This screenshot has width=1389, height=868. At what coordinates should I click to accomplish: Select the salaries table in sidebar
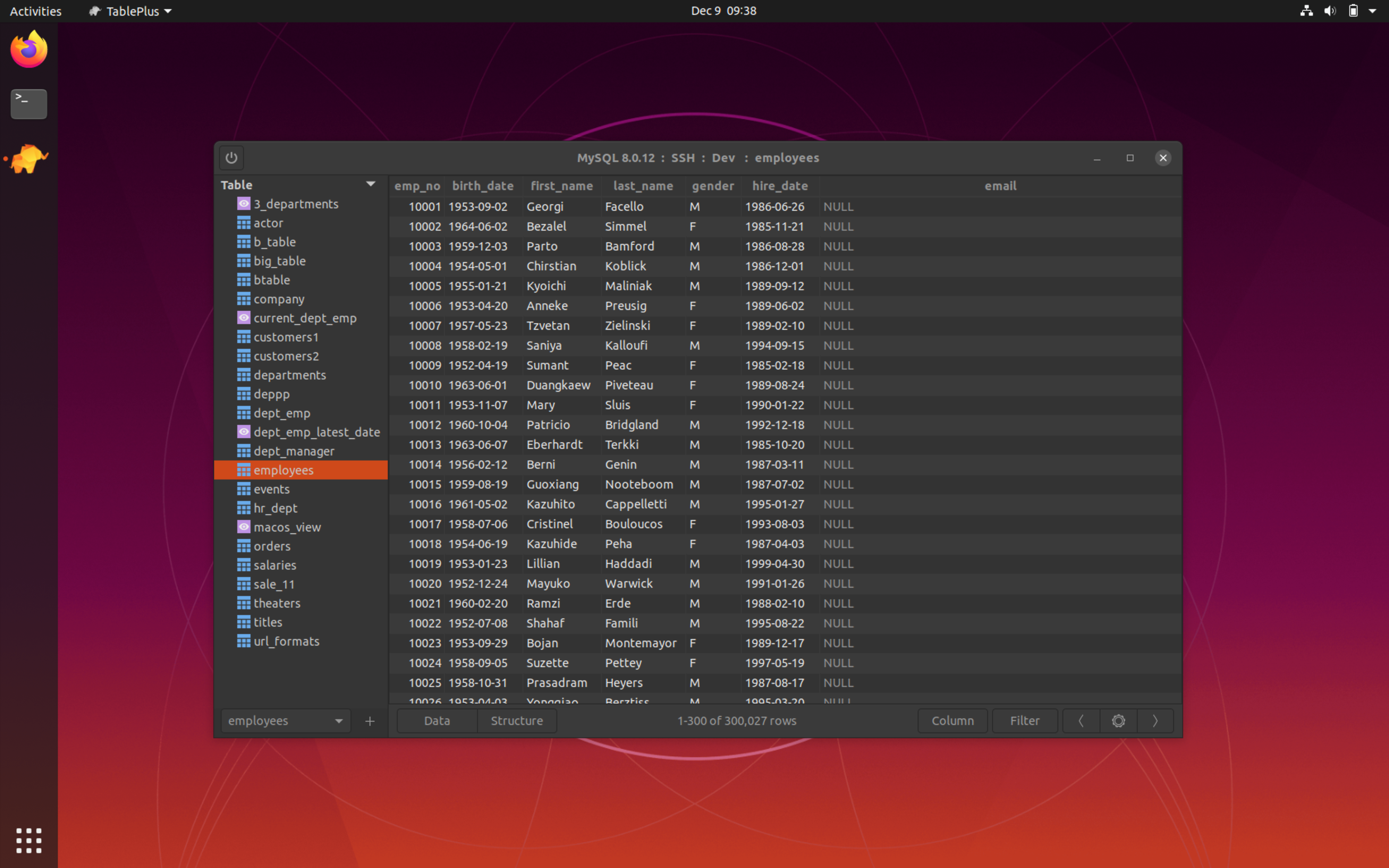point(274,564)
